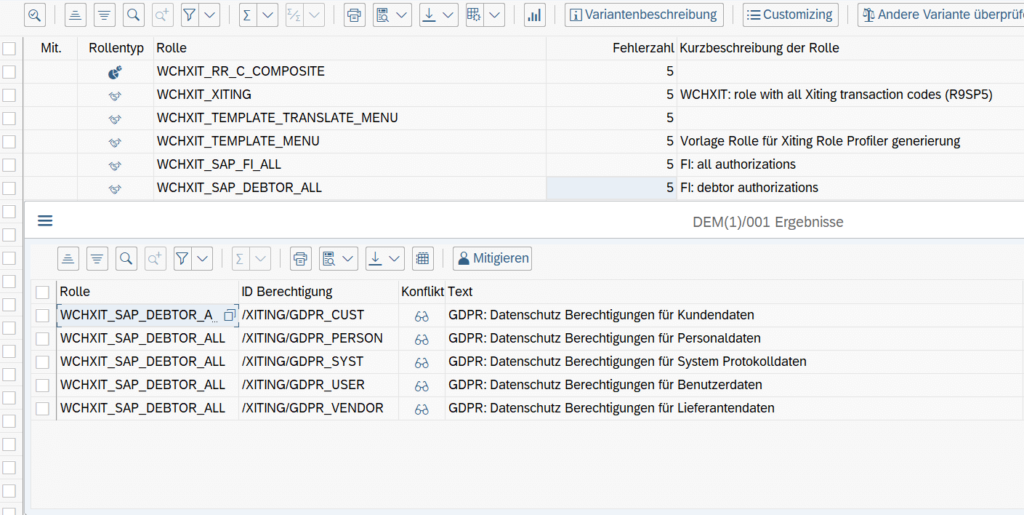The width and height of the screenshot is (1024, 515).
Task: Open Customizing
Action: 790,14
